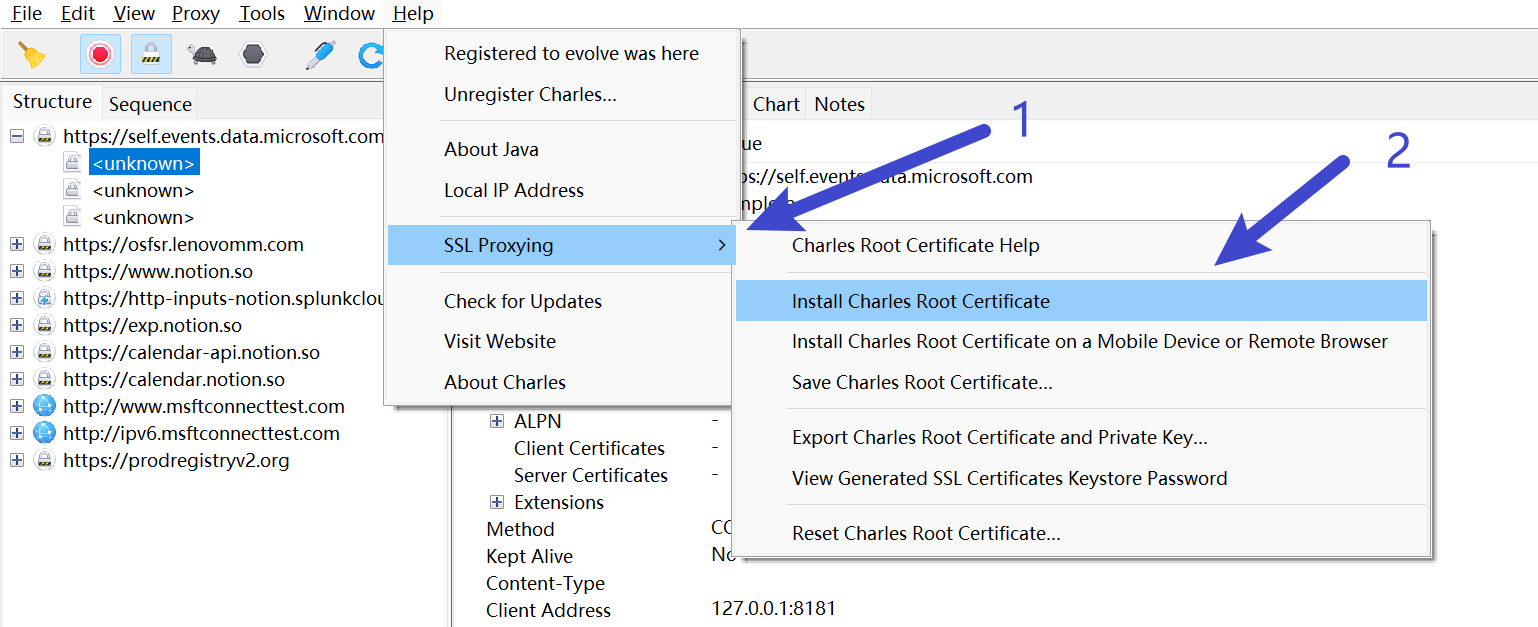Open the SSL Proxying submenu entry
The width and height of the screenshot is (1538, 627).
pyautogui.click(x=561, y=245)
